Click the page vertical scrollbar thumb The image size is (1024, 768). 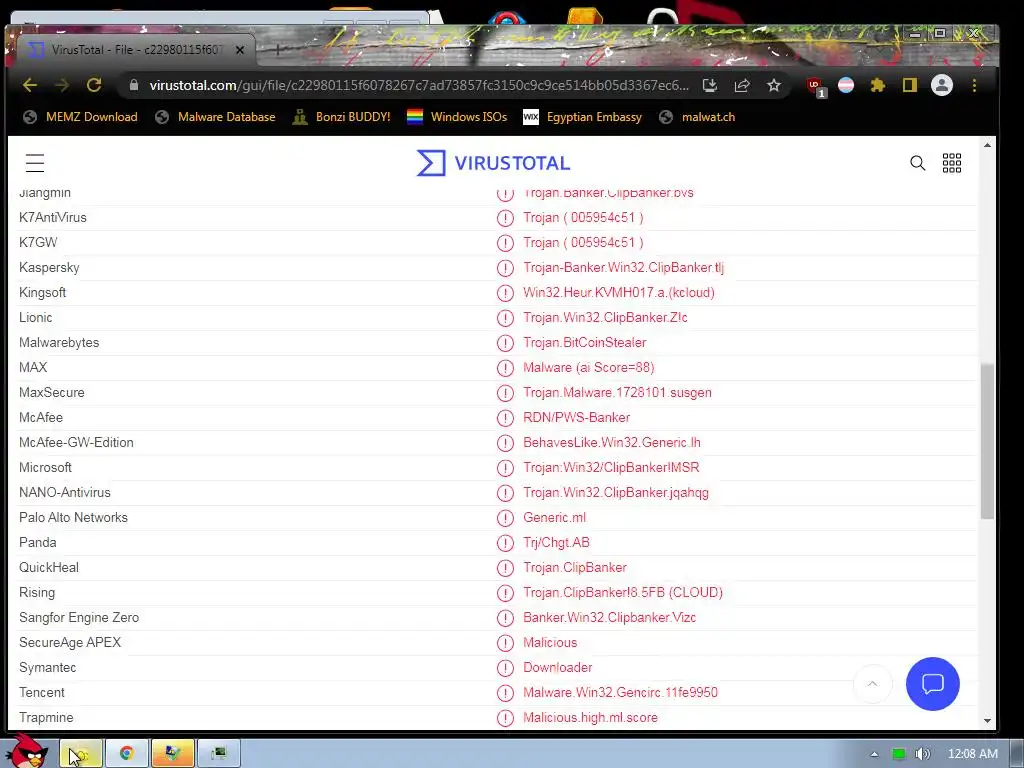coord(987,441)
